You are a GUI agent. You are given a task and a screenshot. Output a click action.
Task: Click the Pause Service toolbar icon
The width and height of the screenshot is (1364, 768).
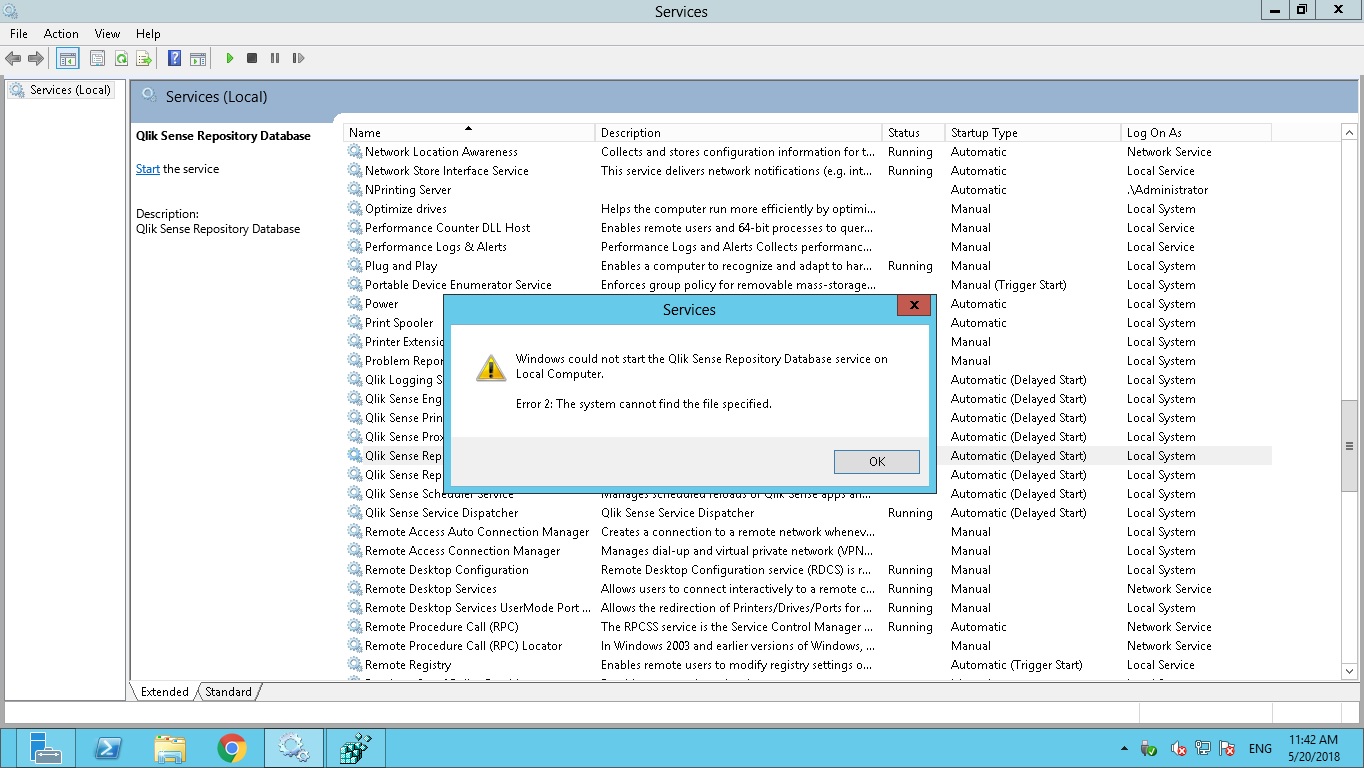[x=275, y=59]
